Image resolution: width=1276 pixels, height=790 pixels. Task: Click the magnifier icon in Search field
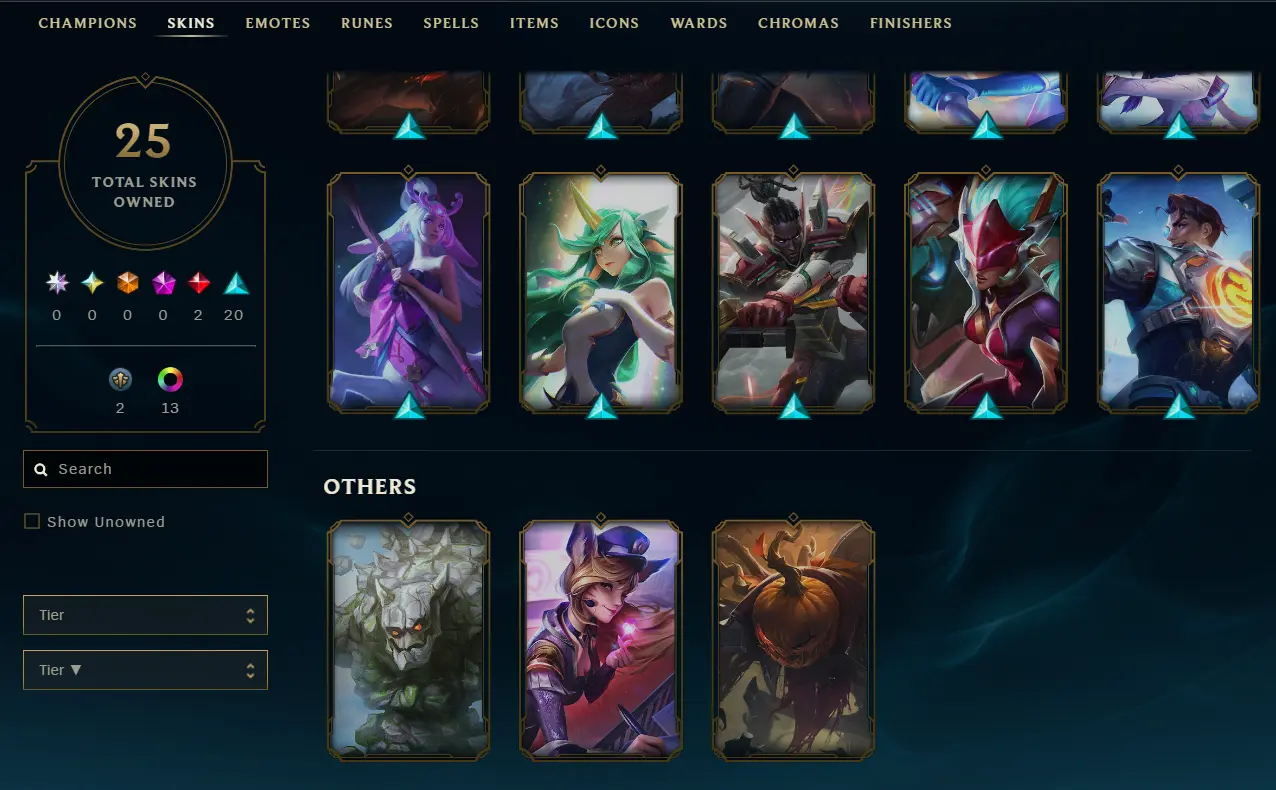coord(41,469)
